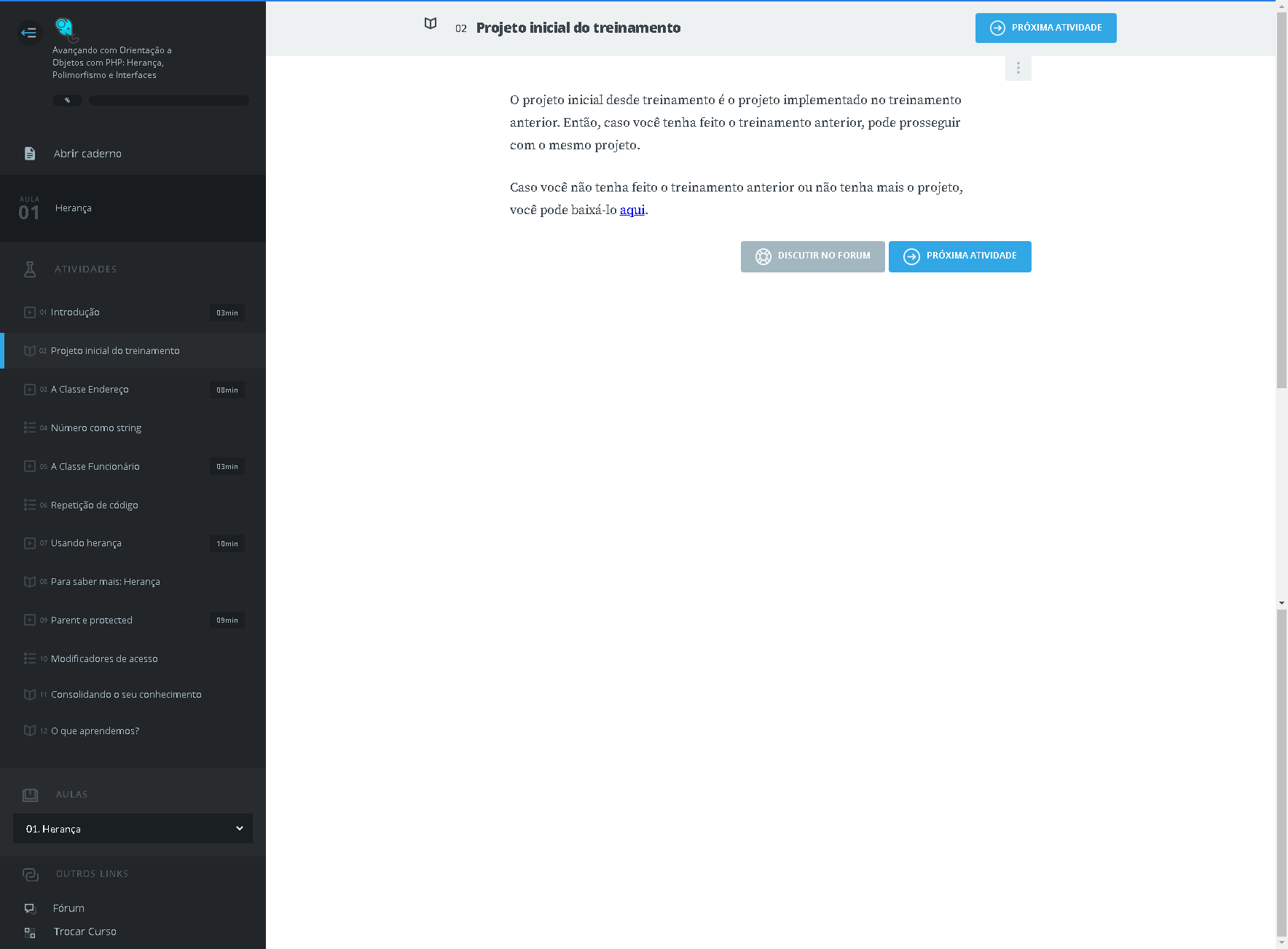Open the three-dot options menu
The width and height of the screenshot is (1288, 949).
[1018, 68]
